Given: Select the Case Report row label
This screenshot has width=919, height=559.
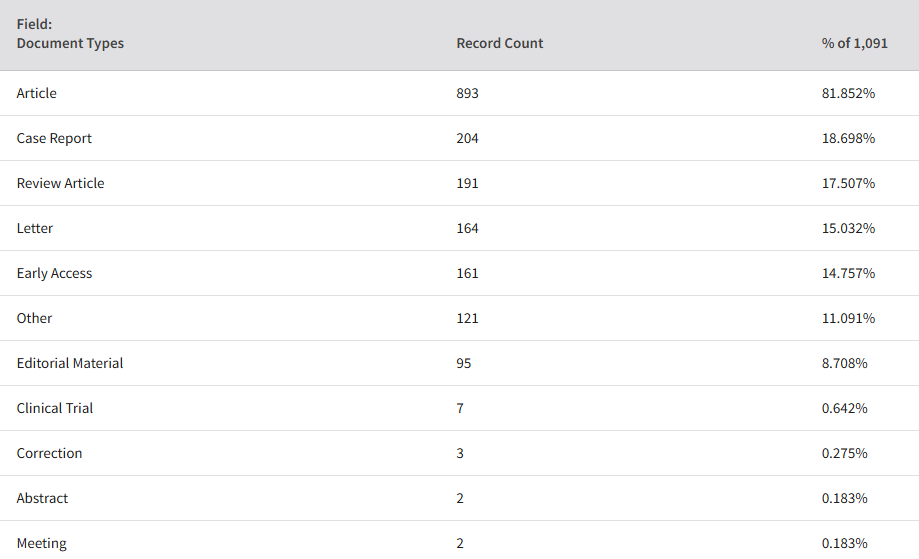Looking at the screenshot, I should click(x=54, y=138).
